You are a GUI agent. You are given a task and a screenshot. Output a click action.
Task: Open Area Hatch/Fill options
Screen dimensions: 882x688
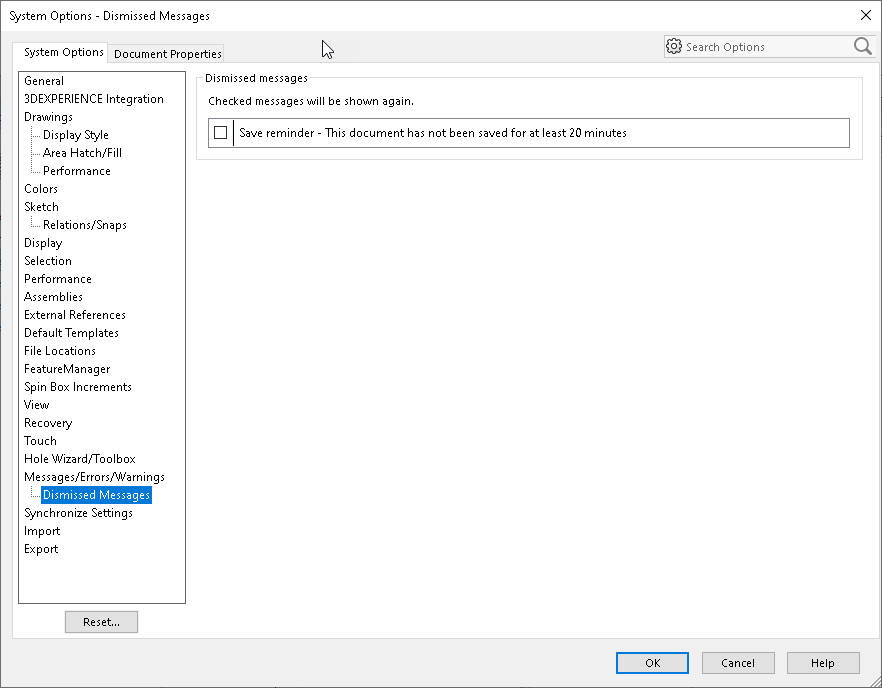[x=82, y=153]
